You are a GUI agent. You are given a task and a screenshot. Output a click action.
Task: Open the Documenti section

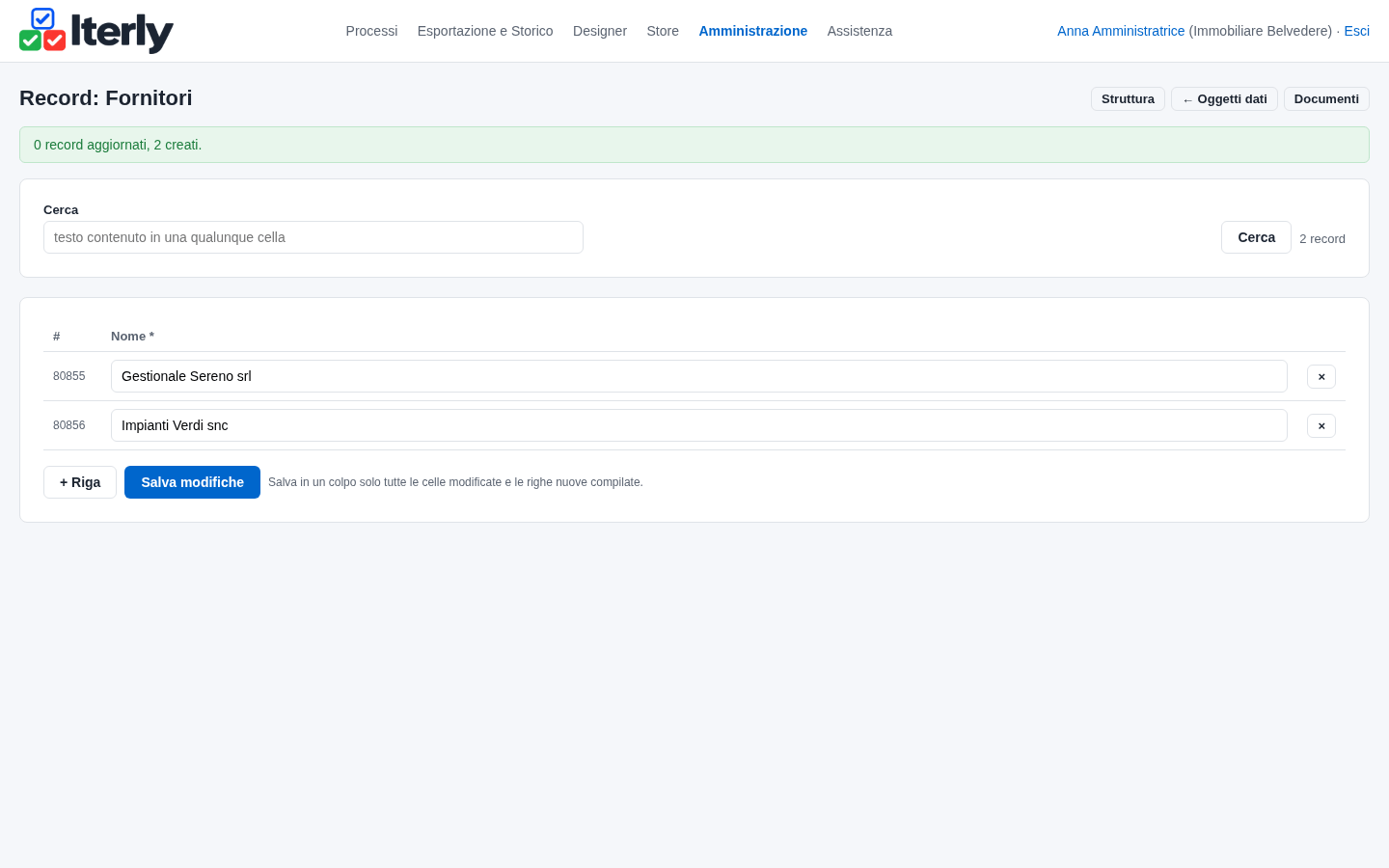1326,99
